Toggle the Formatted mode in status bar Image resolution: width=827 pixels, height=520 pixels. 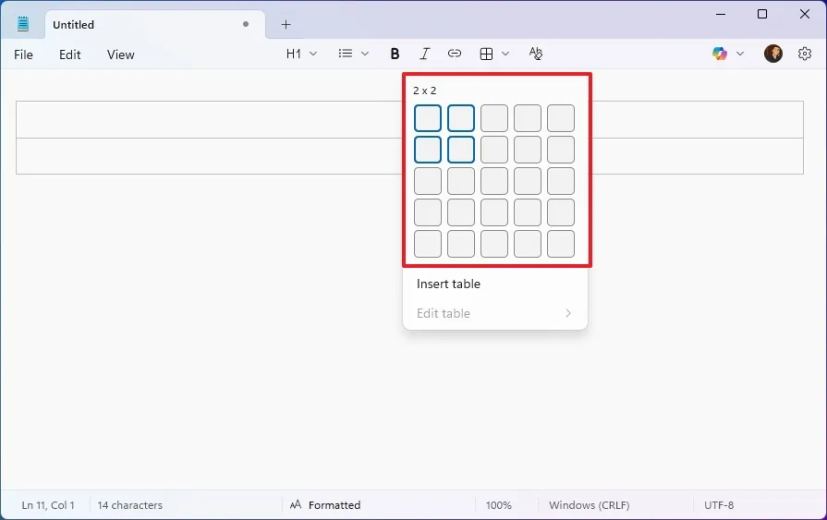click(325, 505)
